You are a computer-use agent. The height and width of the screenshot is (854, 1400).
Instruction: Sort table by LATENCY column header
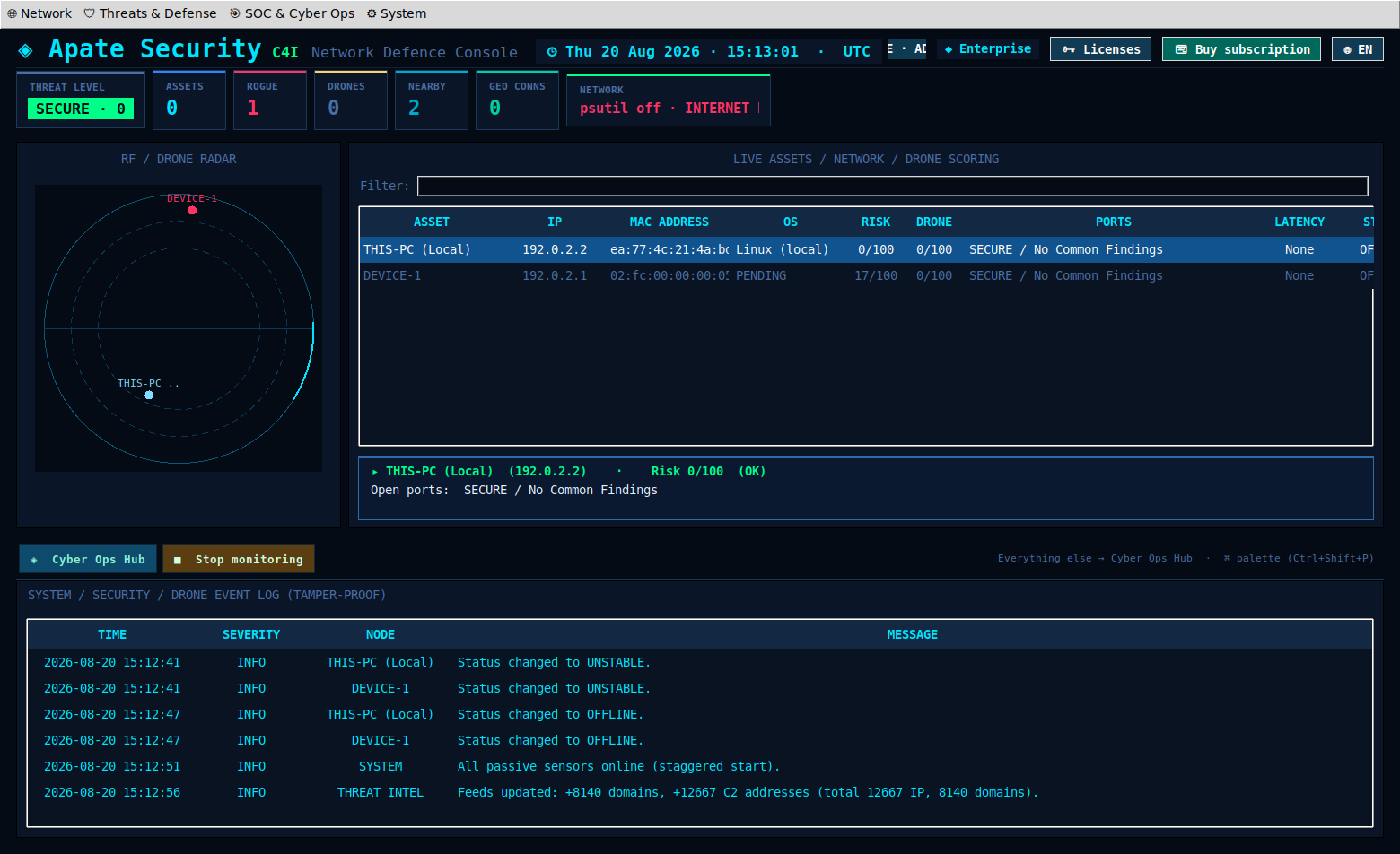tap(1299, 222)
